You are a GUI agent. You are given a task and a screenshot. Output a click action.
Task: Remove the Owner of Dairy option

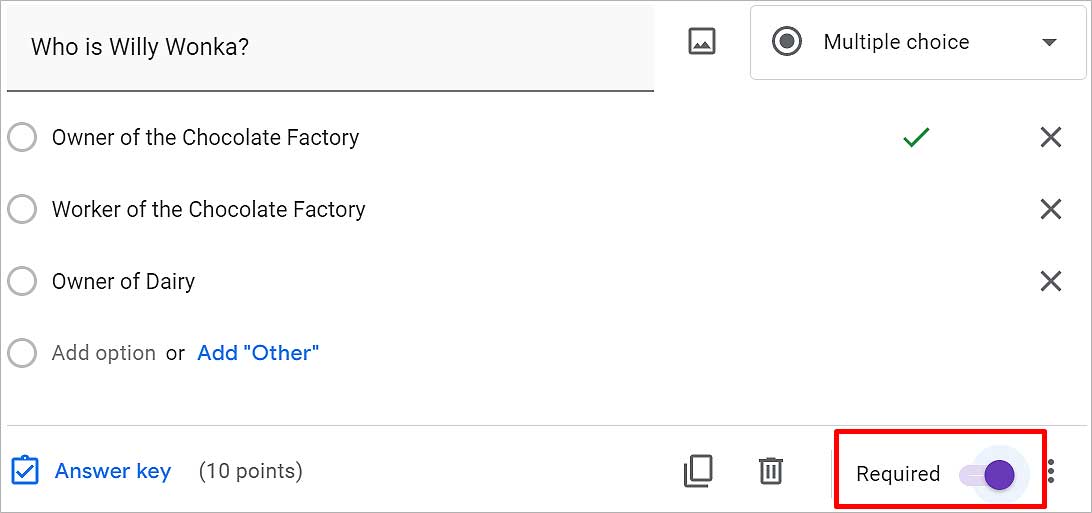(1050, 281)
